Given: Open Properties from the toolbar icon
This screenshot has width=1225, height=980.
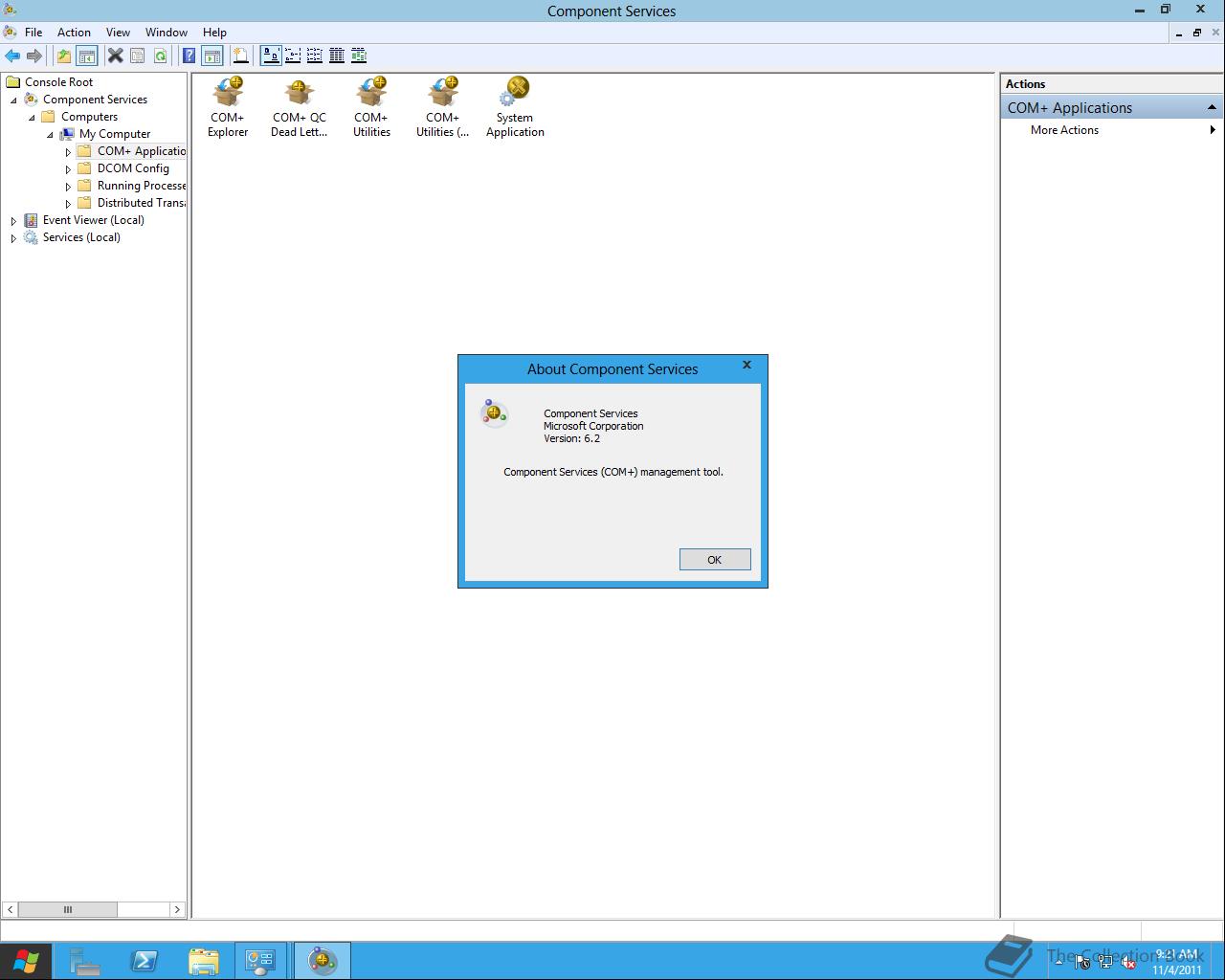Looking at the screenshot, I should coord(137,56).
